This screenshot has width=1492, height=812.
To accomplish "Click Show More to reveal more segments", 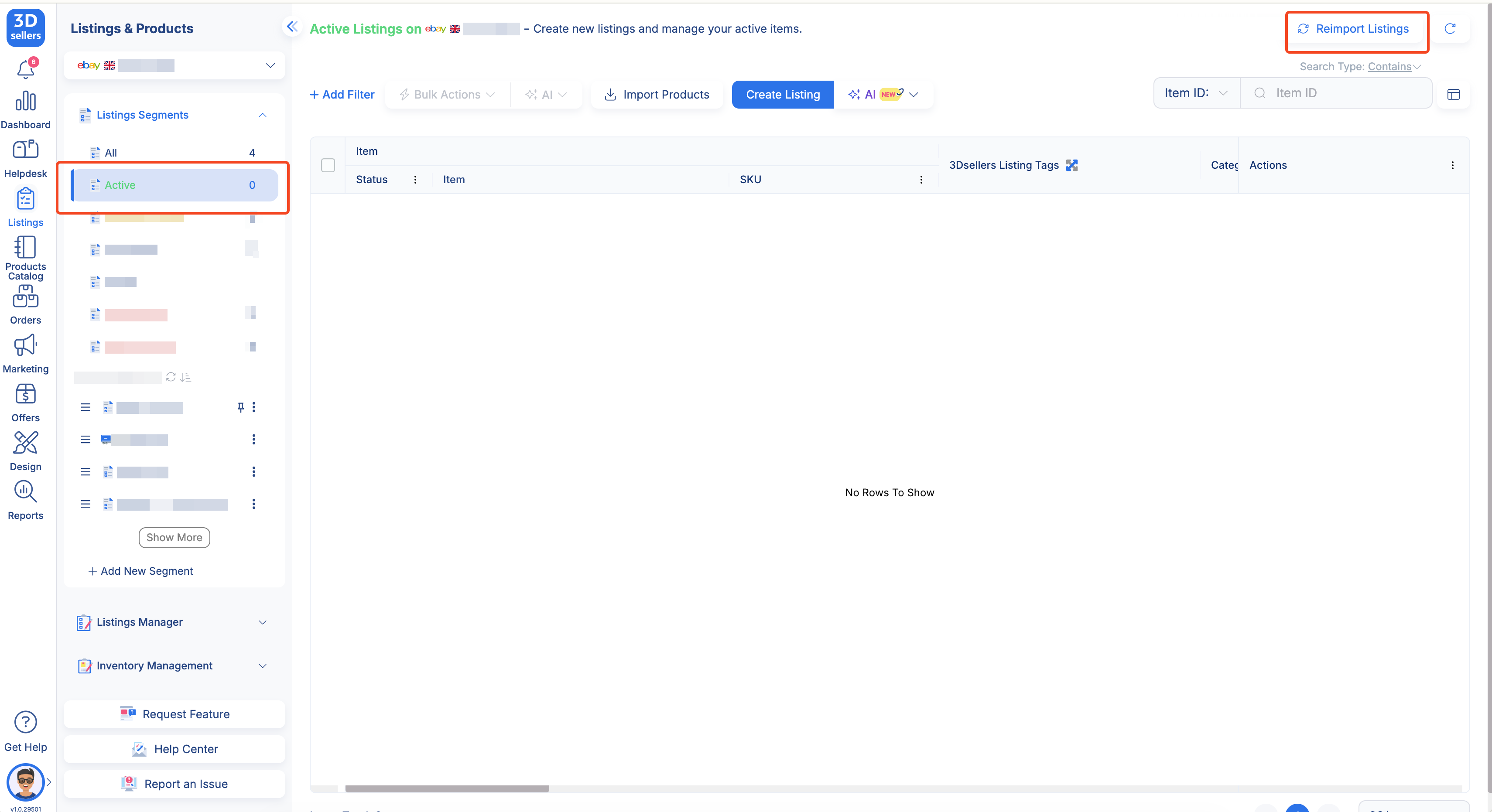I will pyautogui.click(x=174, y=537).
